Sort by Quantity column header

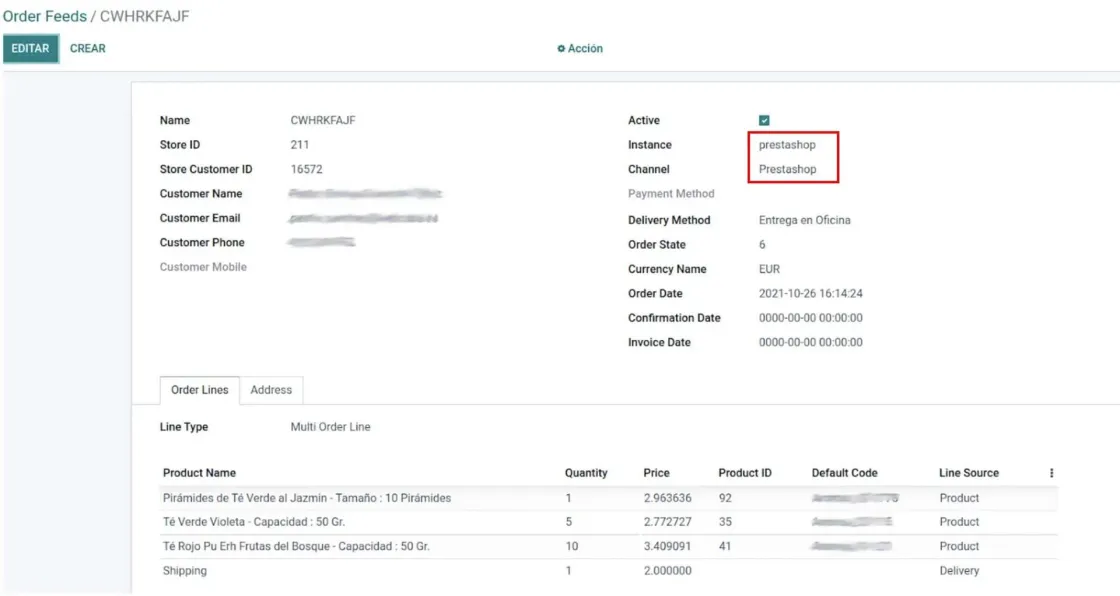tap(586, 473)
